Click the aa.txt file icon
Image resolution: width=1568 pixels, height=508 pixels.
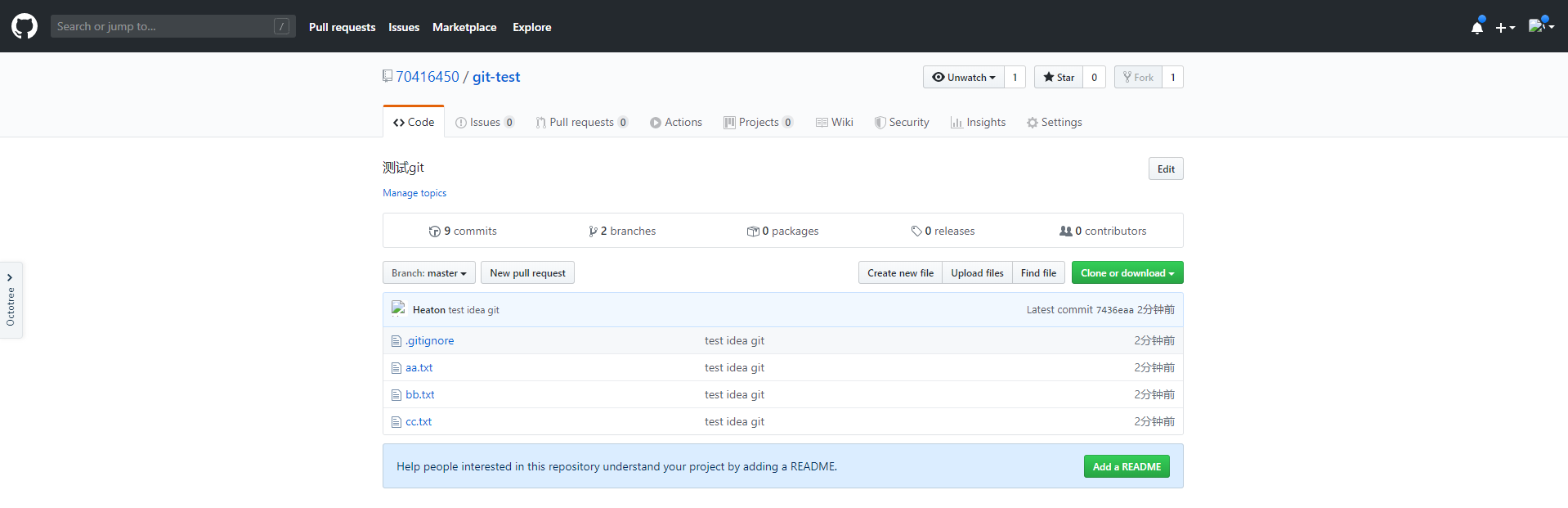[396, 368]
